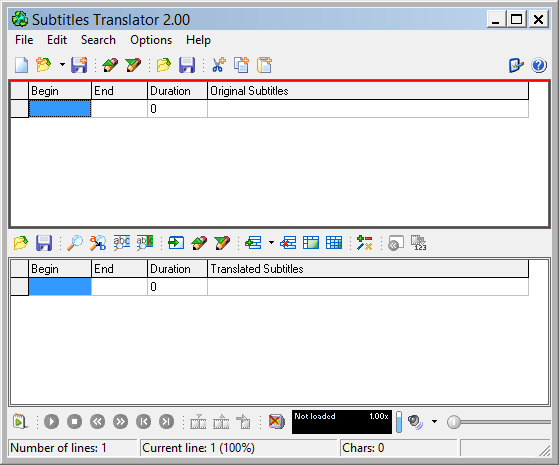Open the Help menu

pyautogui.click(x=198, y=40)
